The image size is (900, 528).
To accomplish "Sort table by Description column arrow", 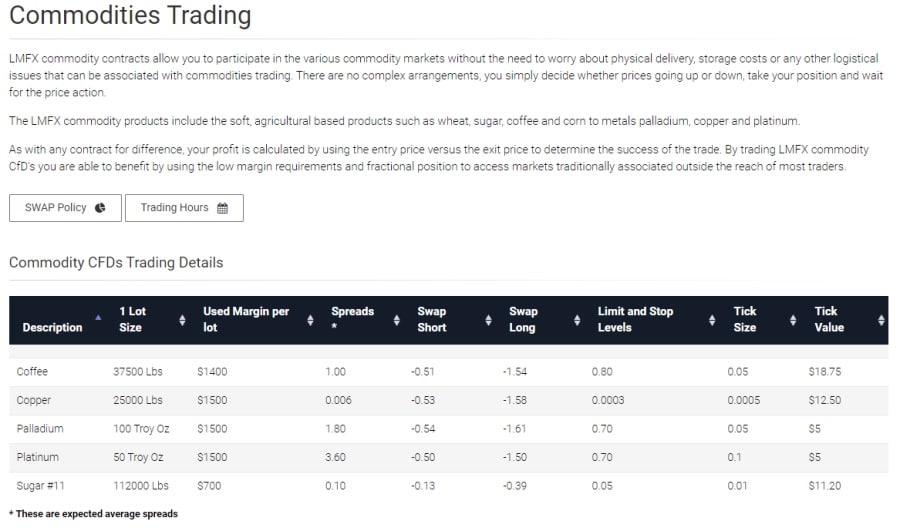I will click(x=98, y=317).
